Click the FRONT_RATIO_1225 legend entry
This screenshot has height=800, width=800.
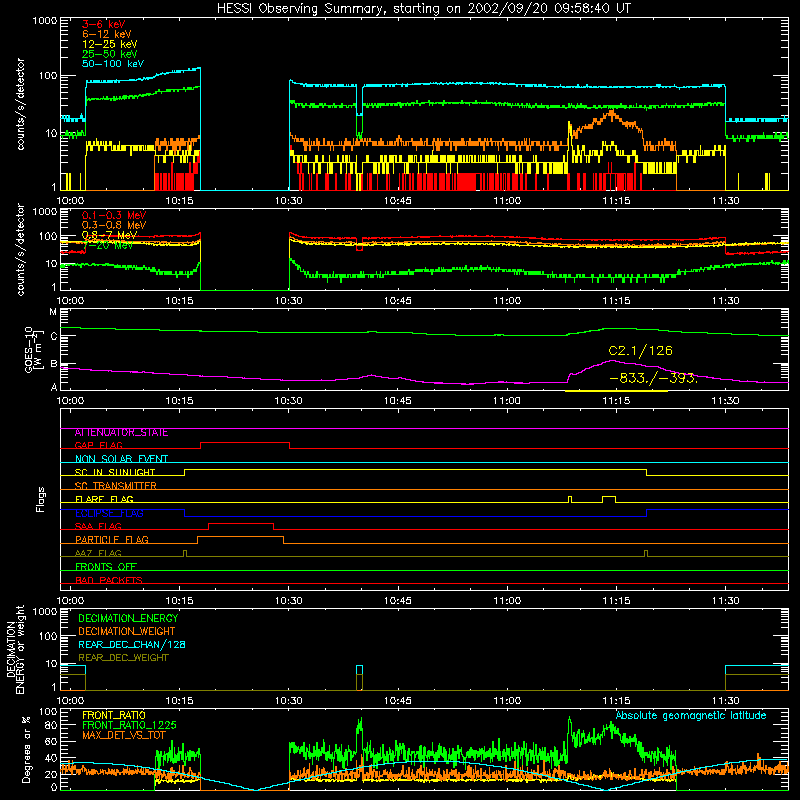(129, 725)
